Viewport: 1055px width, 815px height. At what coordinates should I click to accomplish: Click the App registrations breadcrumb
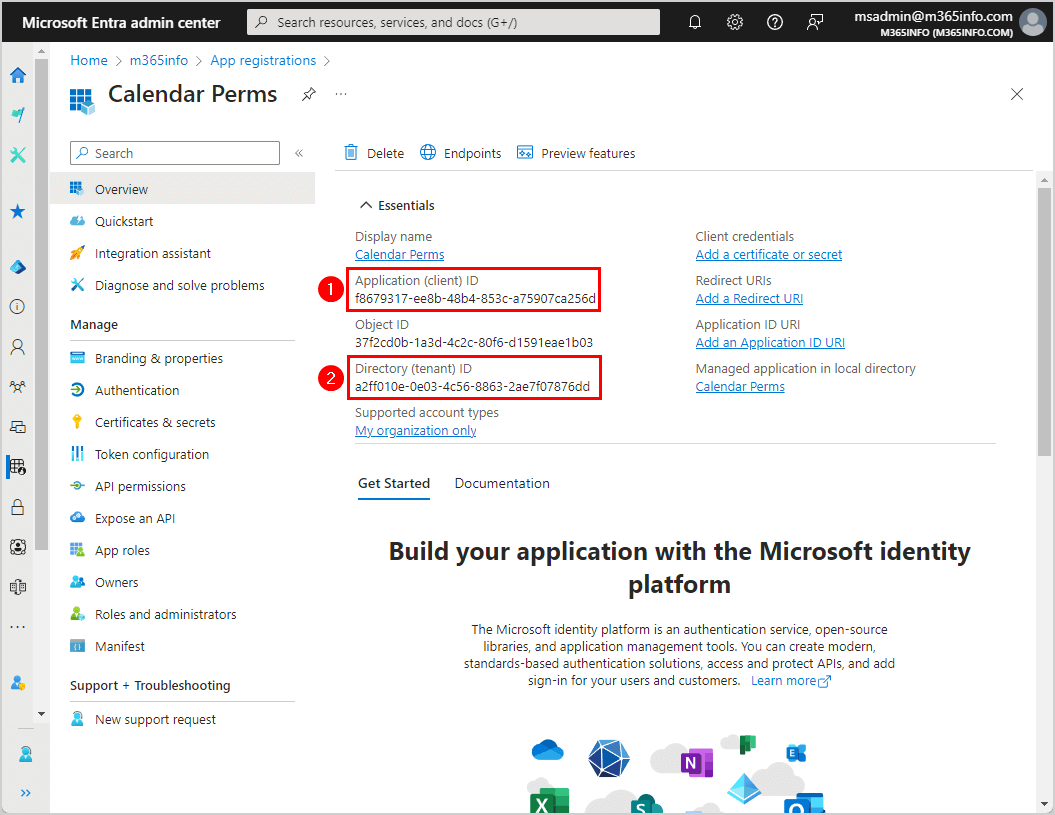263,61
